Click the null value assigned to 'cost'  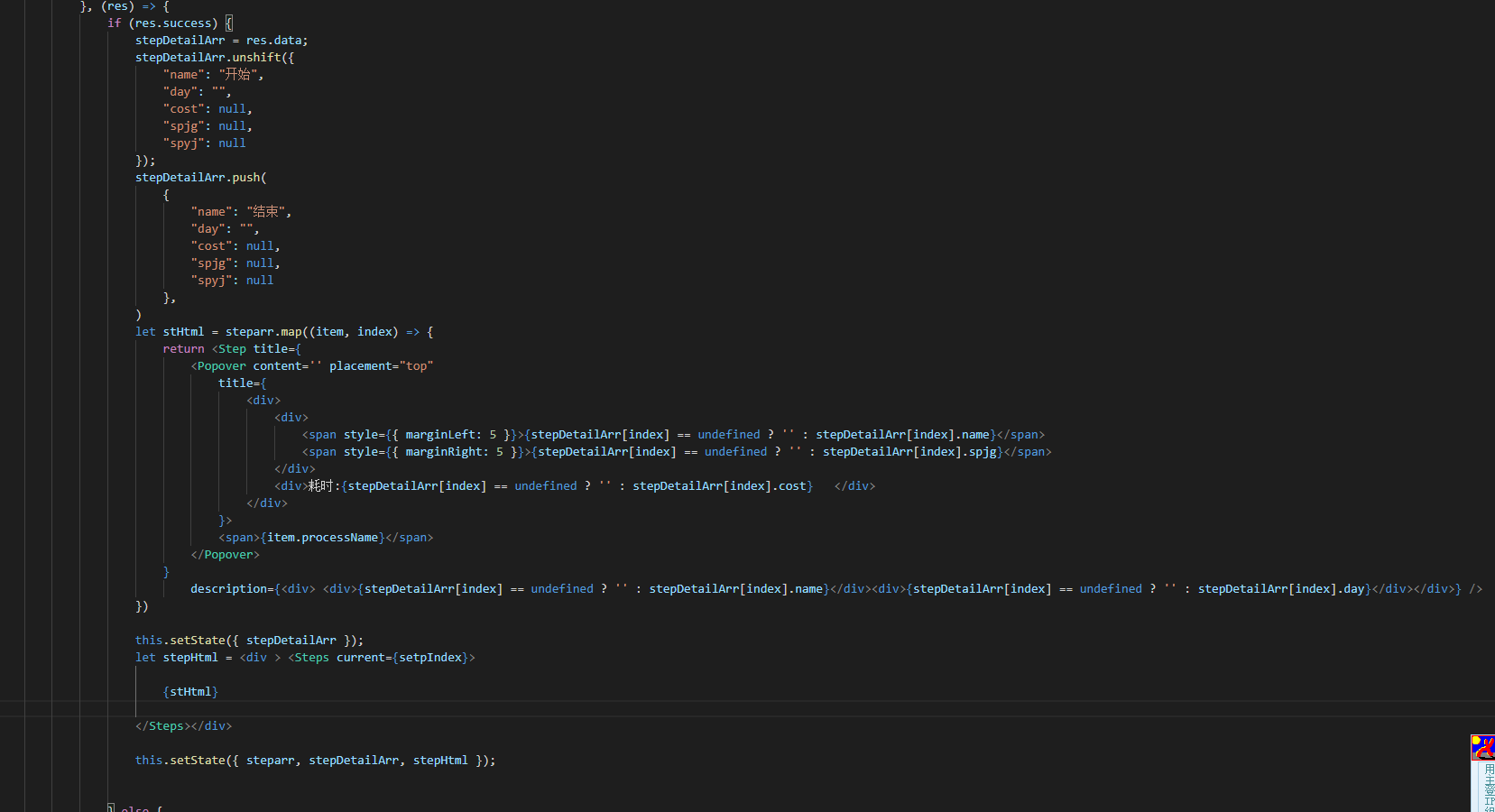pos(232,108)
